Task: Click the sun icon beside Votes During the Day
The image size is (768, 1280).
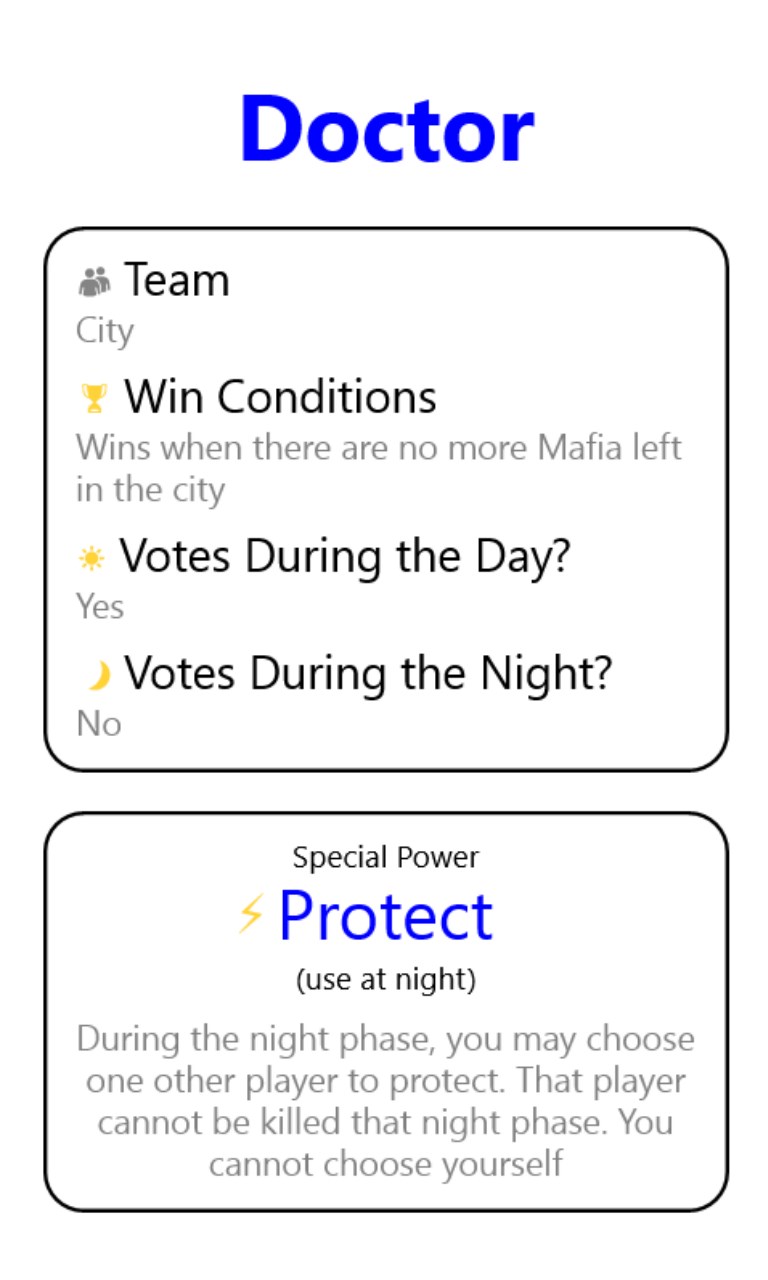Action: pyautogui.click(x=91, y=559)
